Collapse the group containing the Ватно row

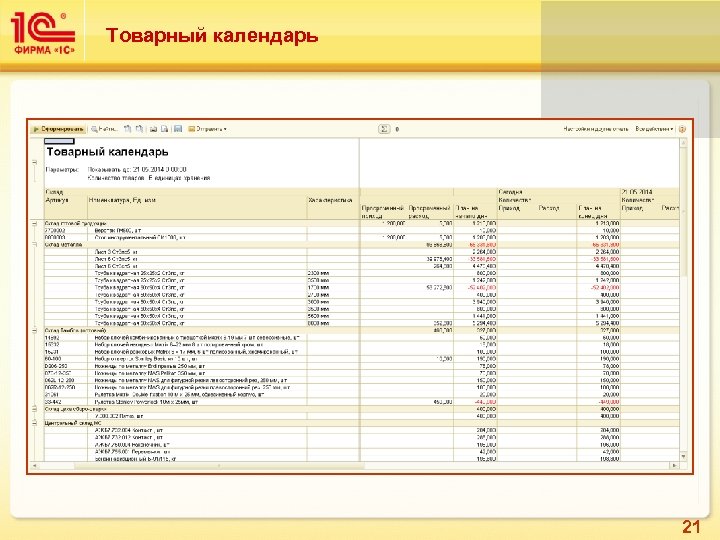point(34,409)
